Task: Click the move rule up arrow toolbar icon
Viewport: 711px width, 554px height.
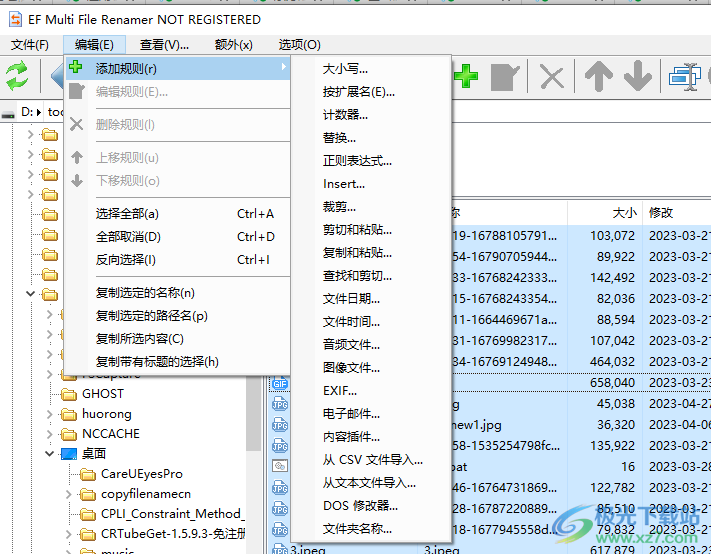Action: pyautogui.click(x=599, y=76)
